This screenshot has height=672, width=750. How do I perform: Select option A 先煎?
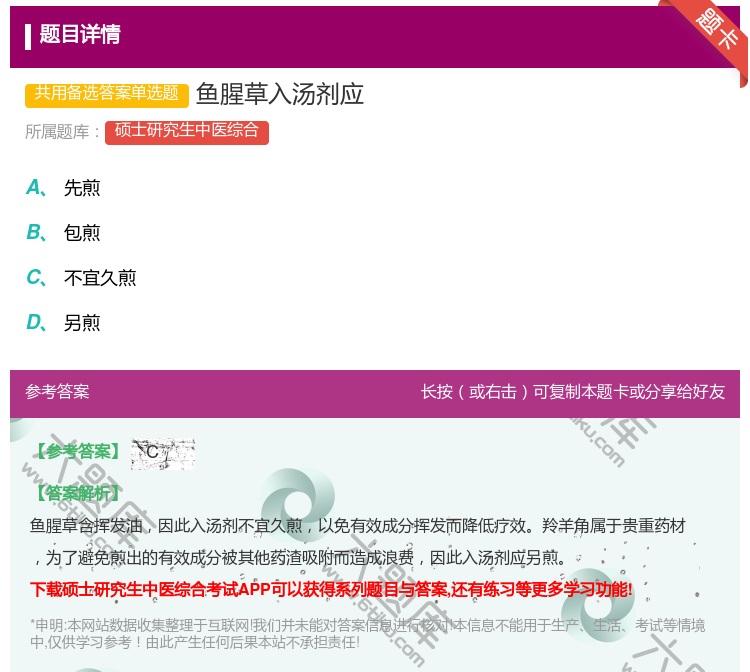82,188
